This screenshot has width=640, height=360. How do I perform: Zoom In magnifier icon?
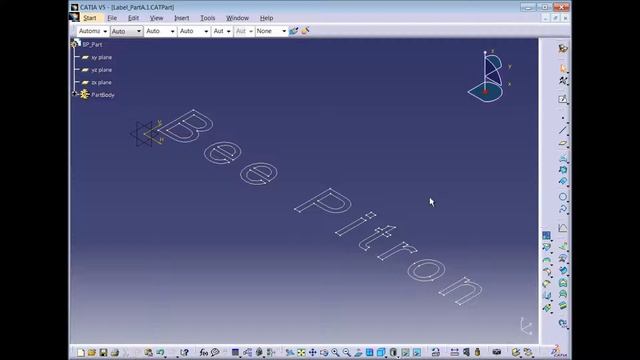pyautogui.click(x=335, y=352)
